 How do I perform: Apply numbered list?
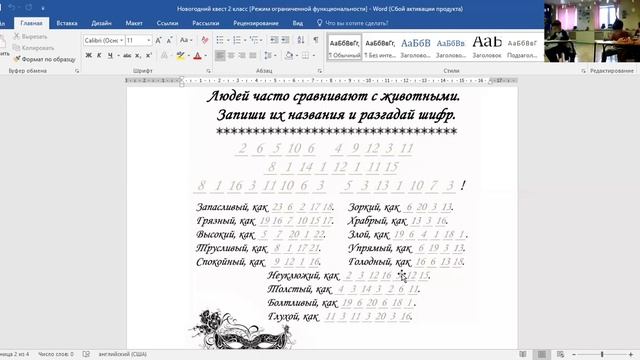pos(236,40)
